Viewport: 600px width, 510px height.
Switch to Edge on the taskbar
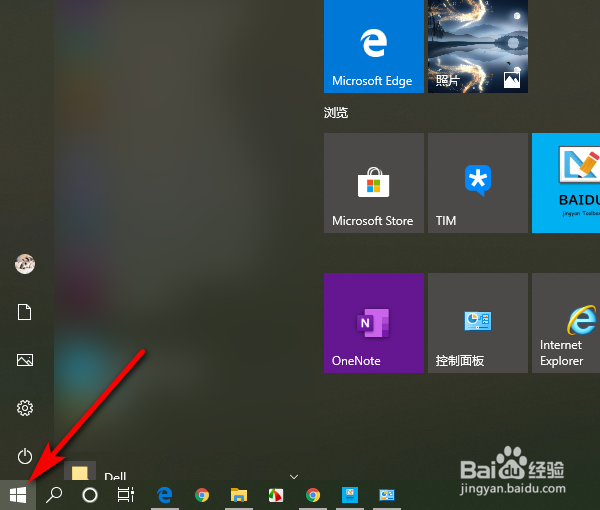click(165, 495)
